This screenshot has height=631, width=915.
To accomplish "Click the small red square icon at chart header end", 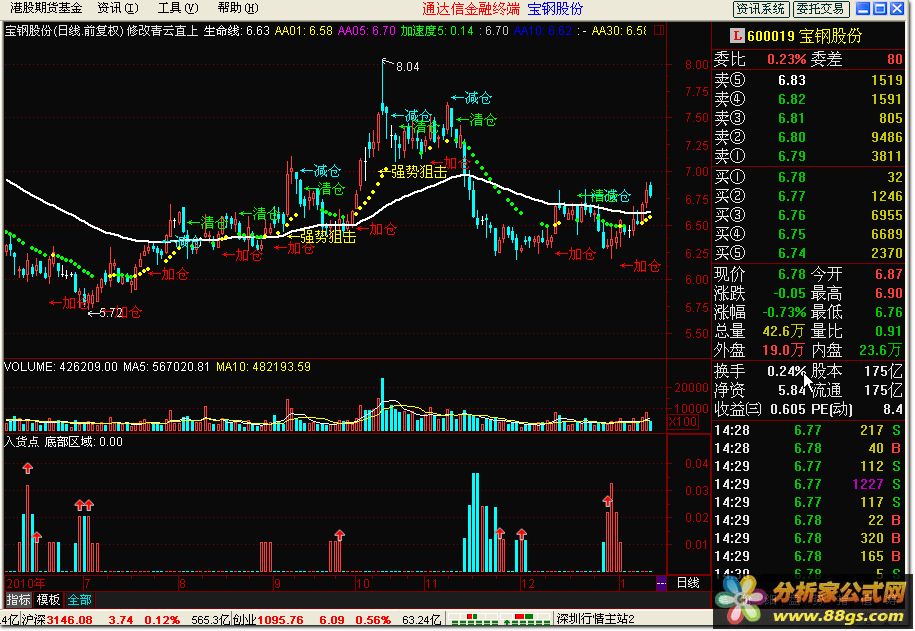I will coord(659,30).
